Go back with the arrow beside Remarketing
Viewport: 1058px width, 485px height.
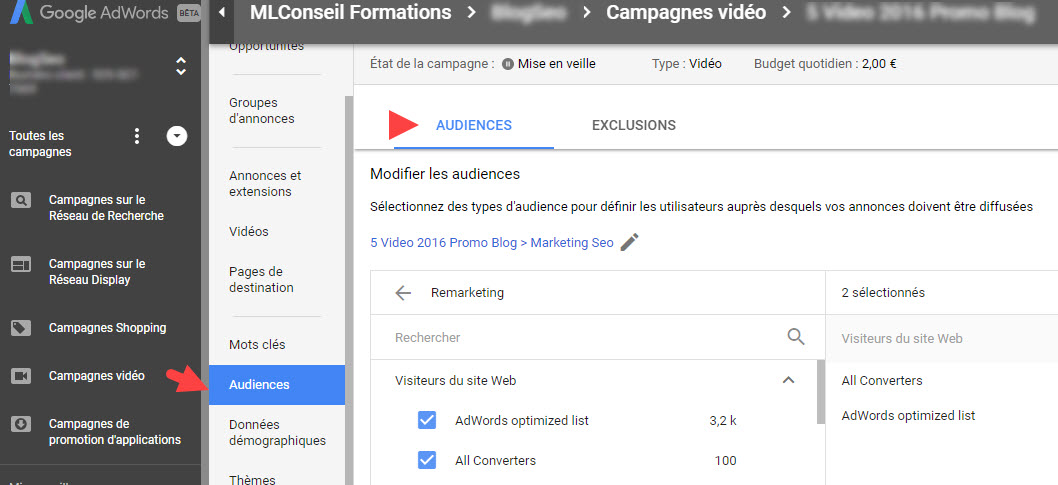point(403,293)
